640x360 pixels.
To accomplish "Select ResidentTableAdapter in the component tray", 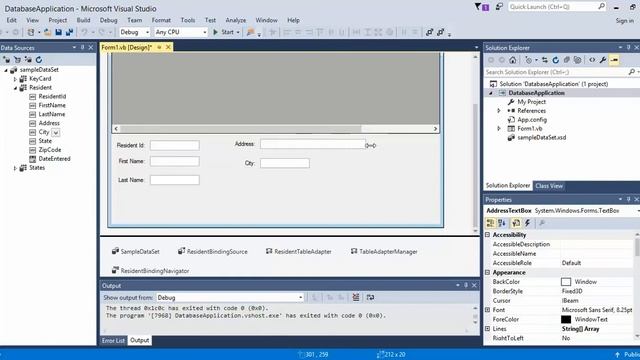I will 298,251.
